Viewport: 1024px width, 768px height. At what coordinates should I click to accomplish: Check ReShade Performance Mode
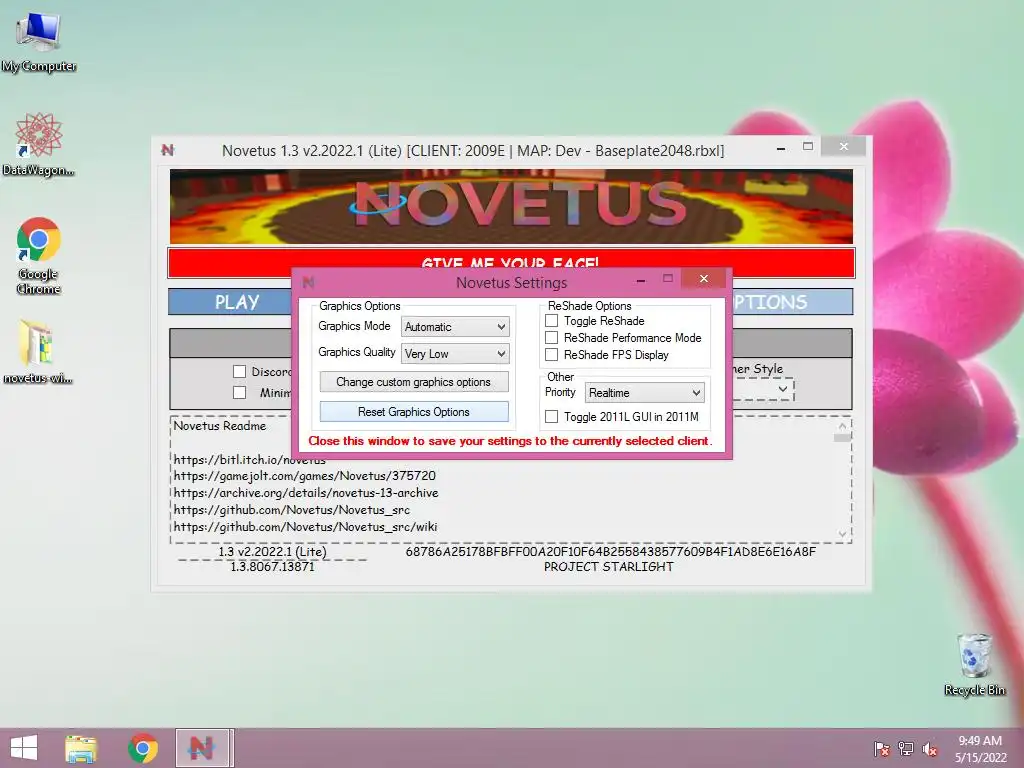tap(552, 338)
